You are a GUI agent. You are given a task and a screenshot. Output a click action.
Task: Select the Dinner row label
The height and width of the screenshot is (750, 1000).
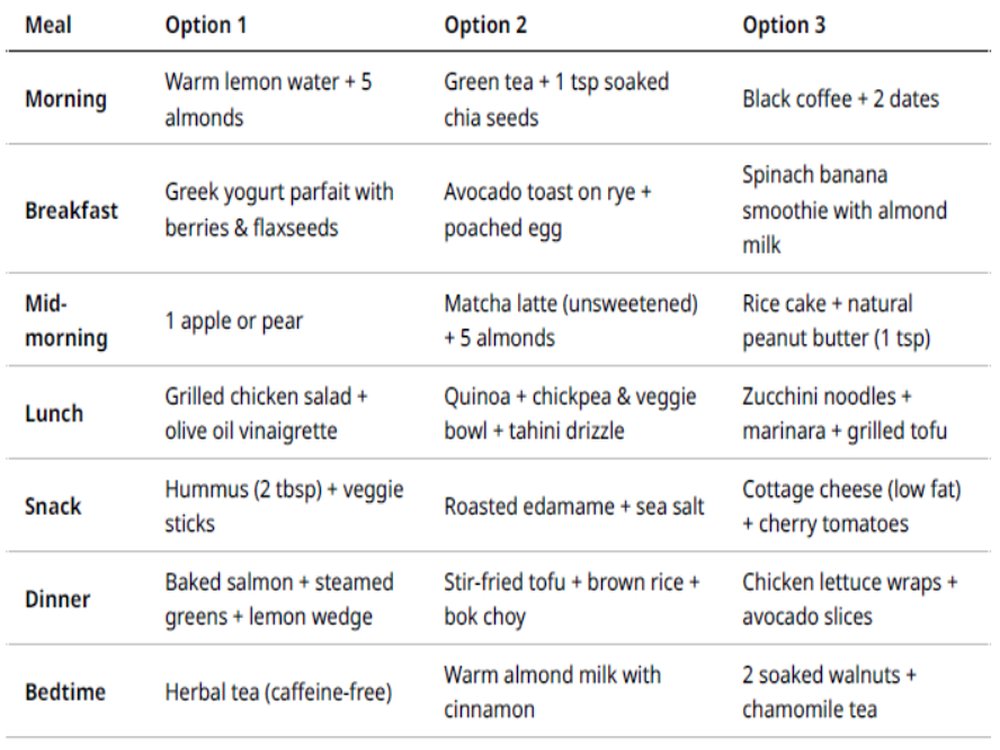click(x=57, y=599)
